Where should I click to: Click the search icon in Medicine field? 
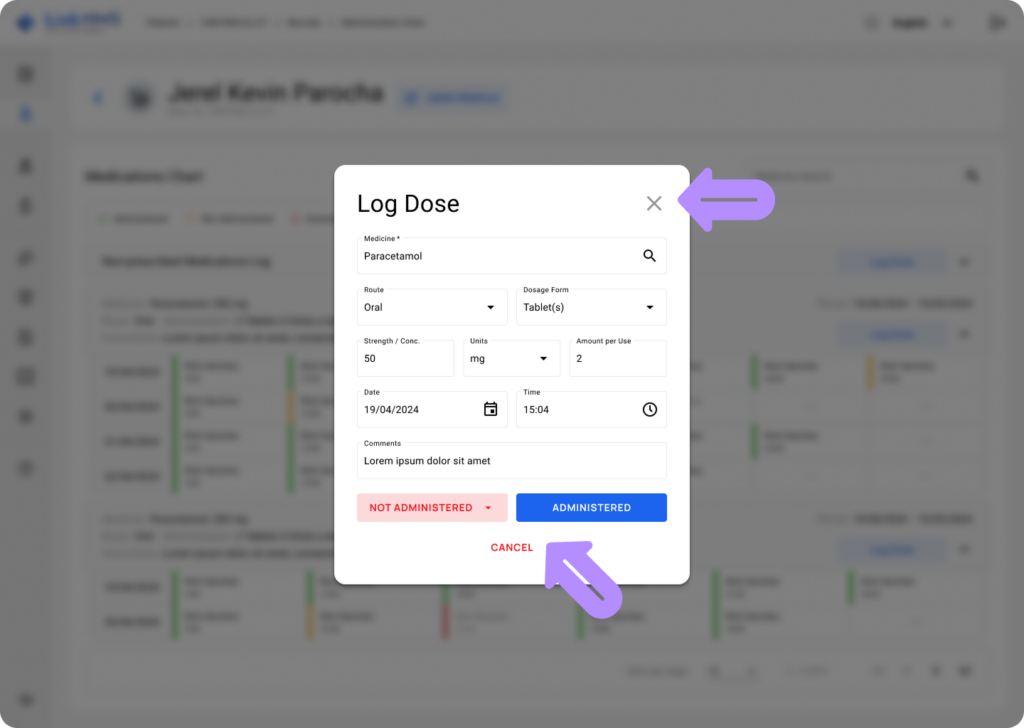coord(649,256)
